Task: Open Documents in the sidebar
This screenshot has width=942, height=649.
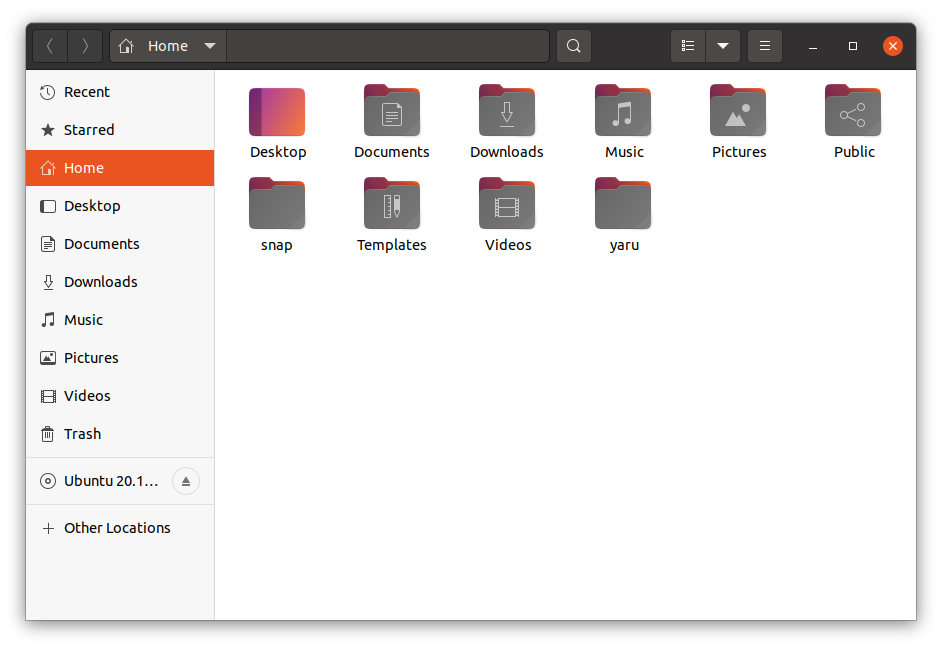Action: tap(120, 244)
